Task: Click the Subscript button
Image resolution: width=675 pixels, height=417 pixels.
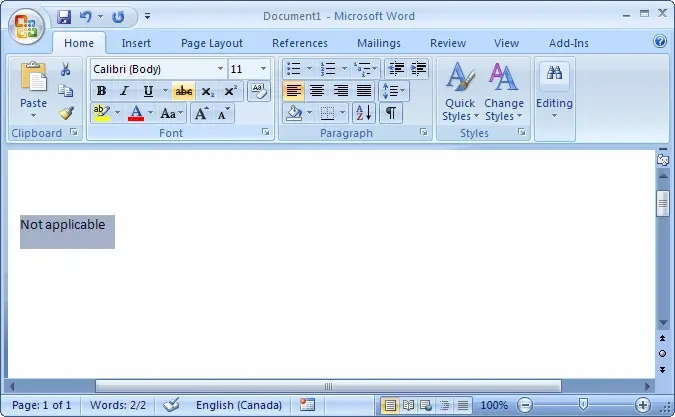Action: (208, 91)
